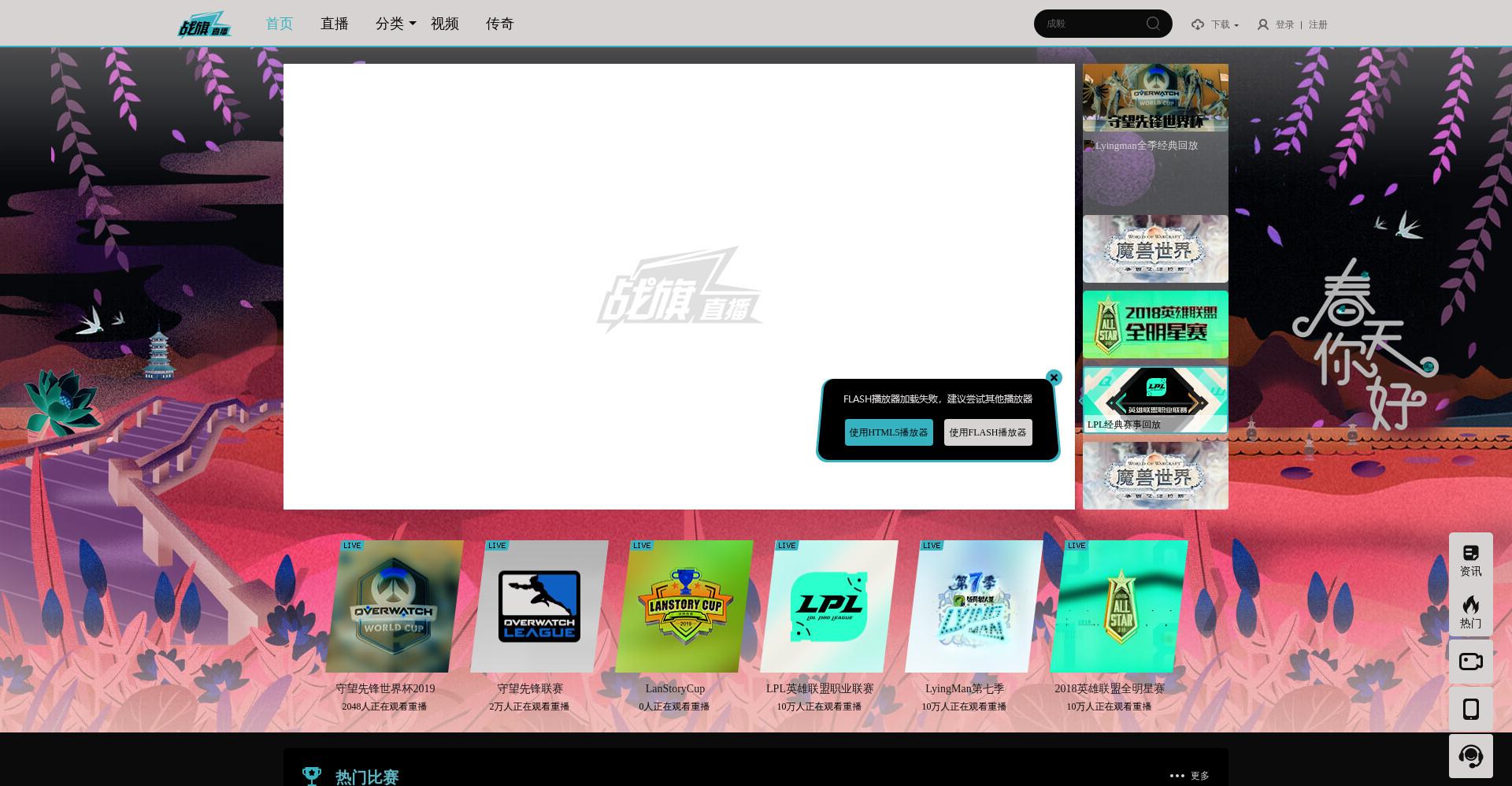Click the user profile icon
This screenshot has height=786, width=1512.
pyautogui.click(x=1263, y=24)
